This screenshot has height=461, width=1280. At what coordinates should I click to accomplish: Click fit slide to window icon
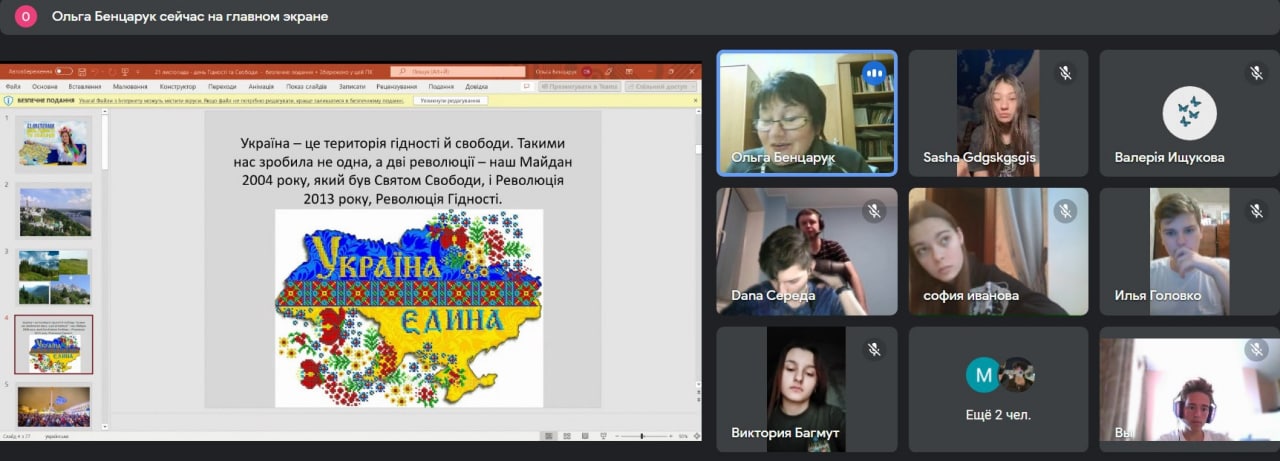tap(695, 436)
